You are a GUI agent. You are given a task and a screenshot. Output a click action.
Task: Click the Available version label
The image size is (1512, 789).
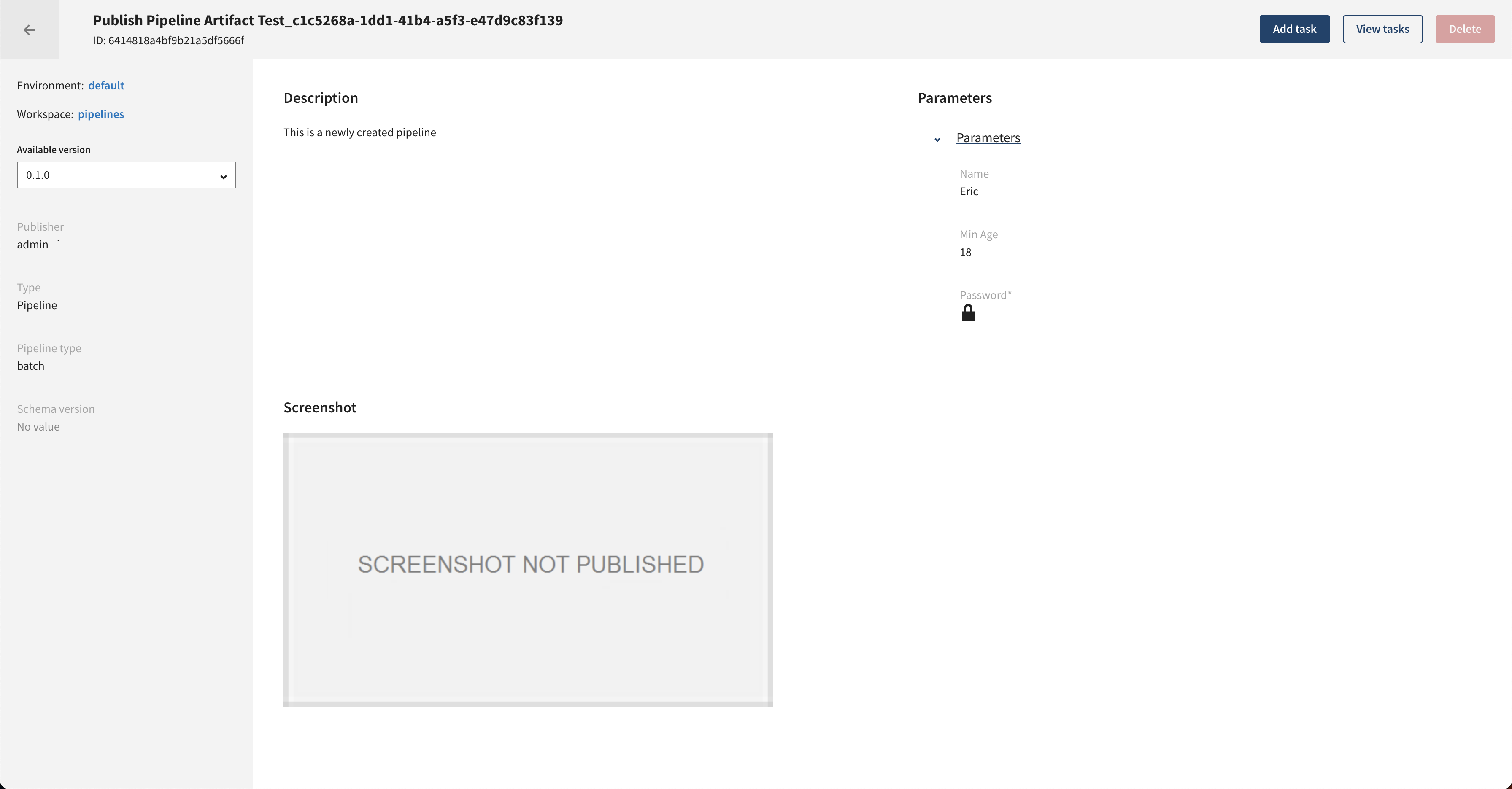[54, 150]
